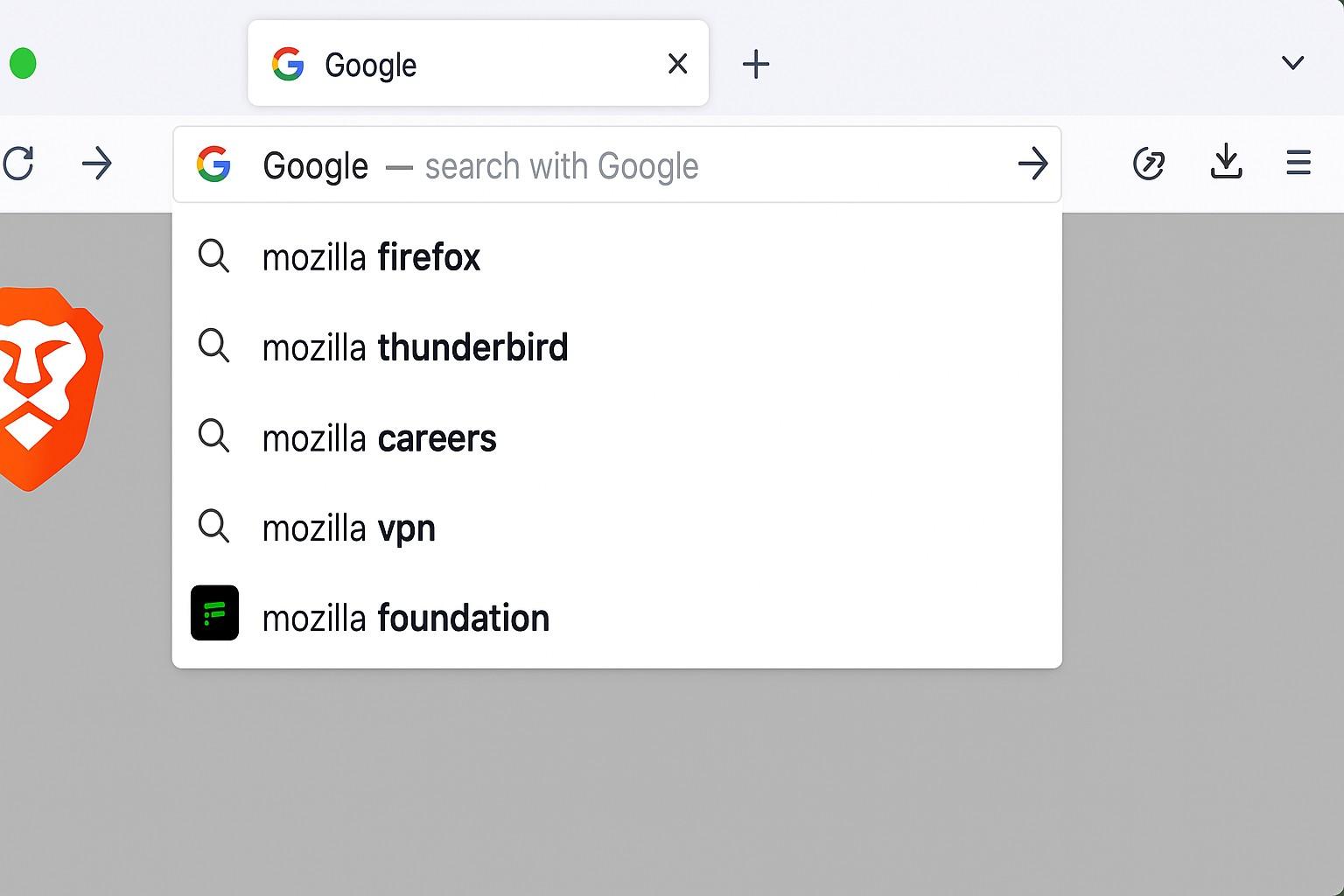Expand the list all tabs chevron

coord(1292,63)
